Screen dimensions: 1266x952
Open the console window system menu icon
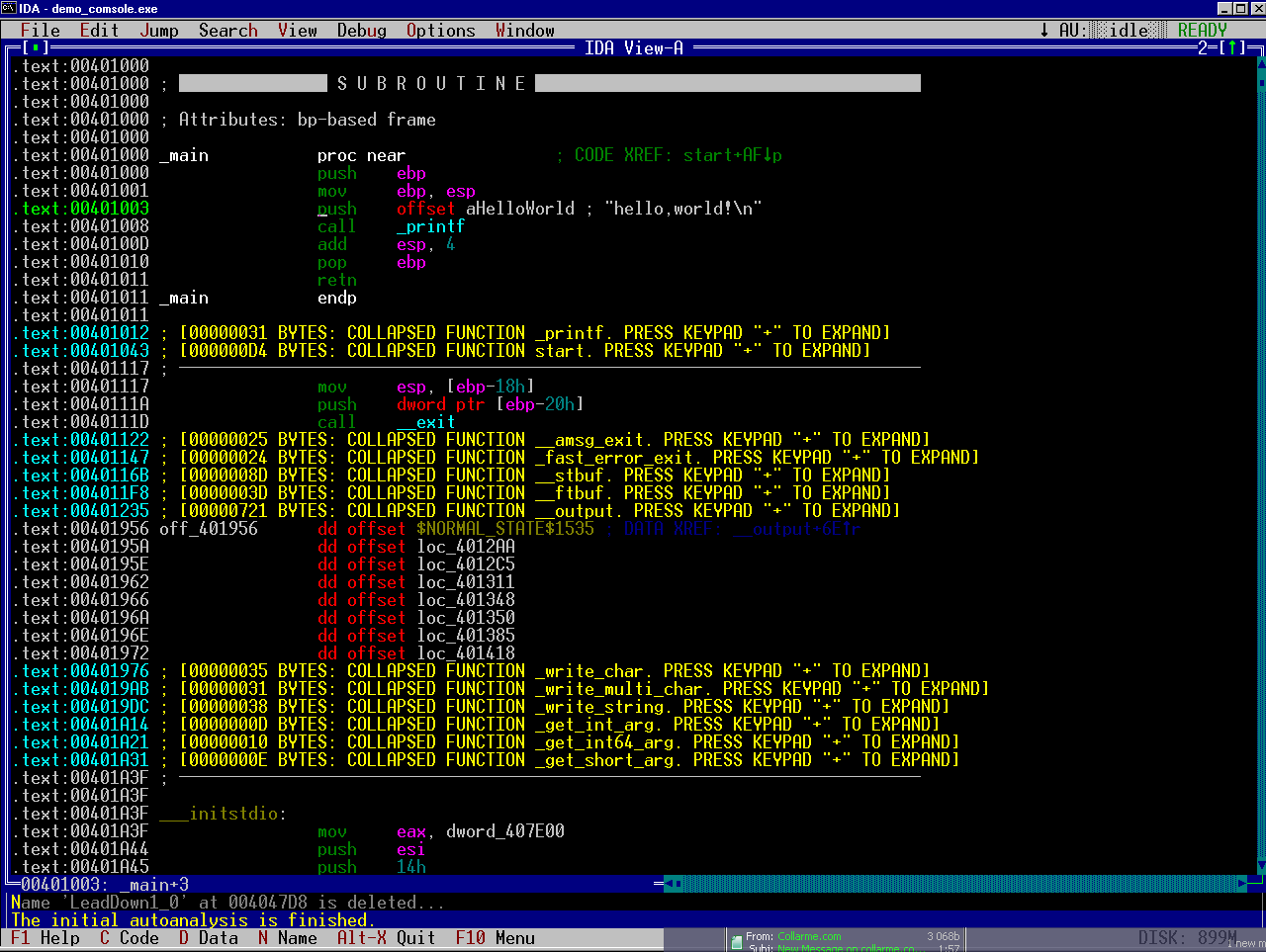pos(9,8)
